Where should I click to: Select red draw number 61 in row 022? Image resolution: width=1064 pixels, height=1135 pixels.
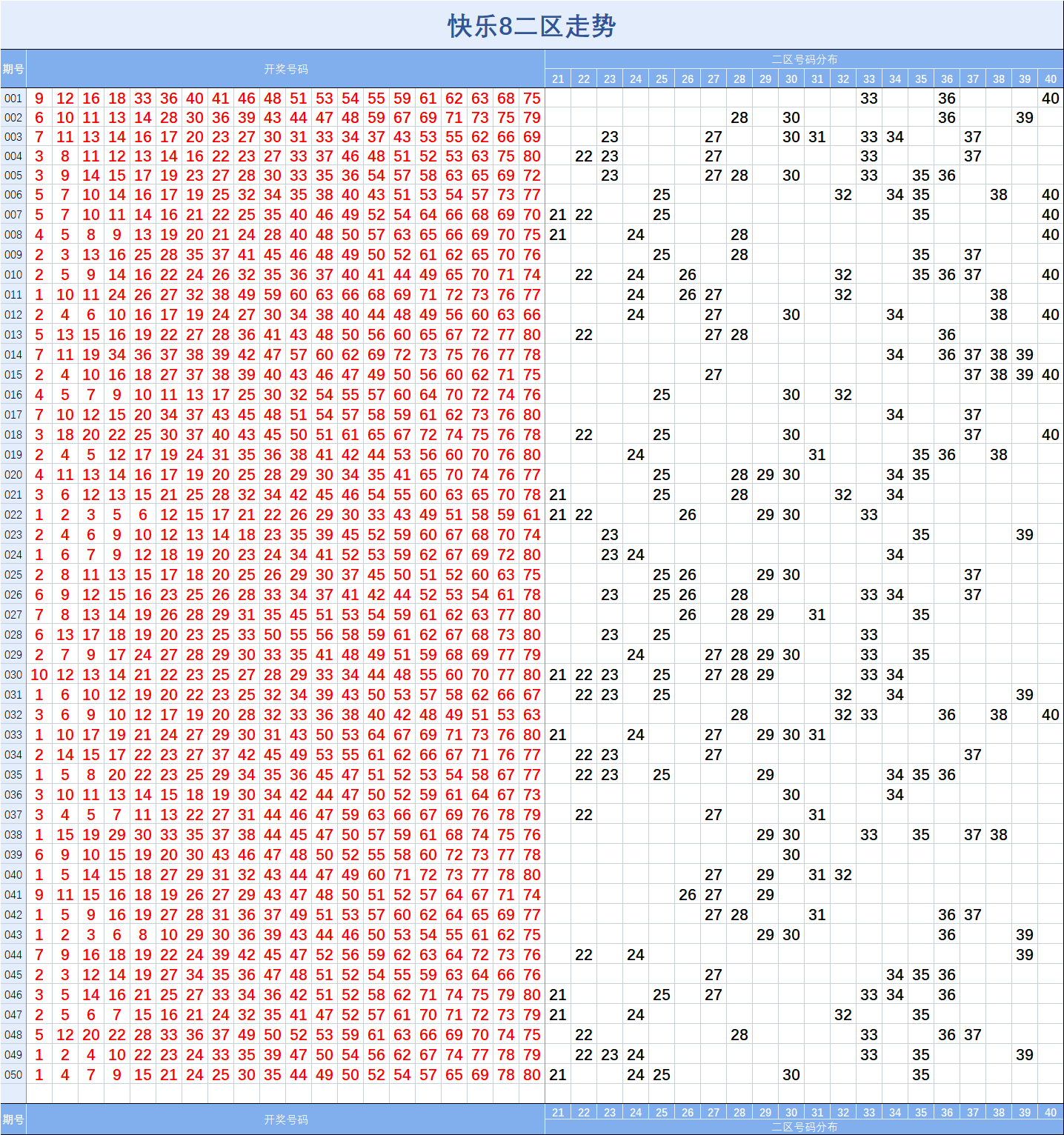pyautogui.click(x=532, y=515)
